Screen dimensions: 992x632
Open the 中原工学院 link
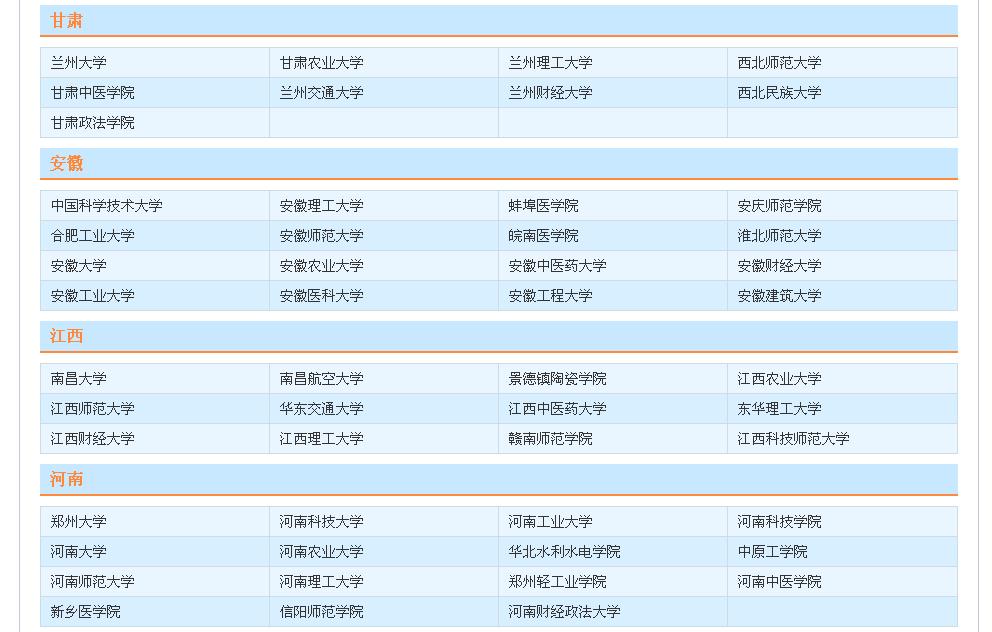pyautogui.click(x=772, y=552)
